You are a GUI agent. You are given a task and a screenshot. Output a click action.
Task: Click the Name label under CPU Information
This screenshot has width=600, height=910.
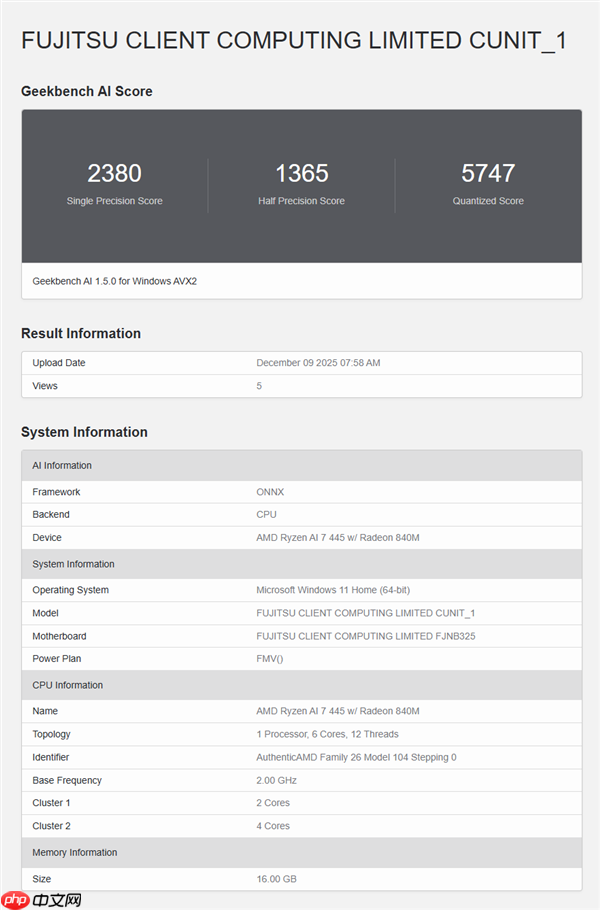click(45, 711)
